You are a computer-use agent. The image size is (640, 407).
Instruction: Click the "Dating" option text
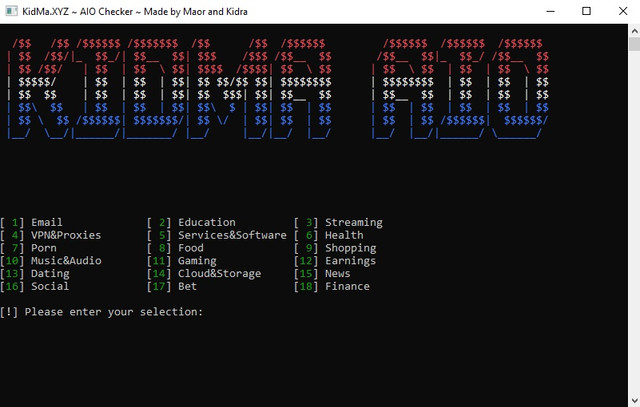pyautogui.click(x=50, y=274)
